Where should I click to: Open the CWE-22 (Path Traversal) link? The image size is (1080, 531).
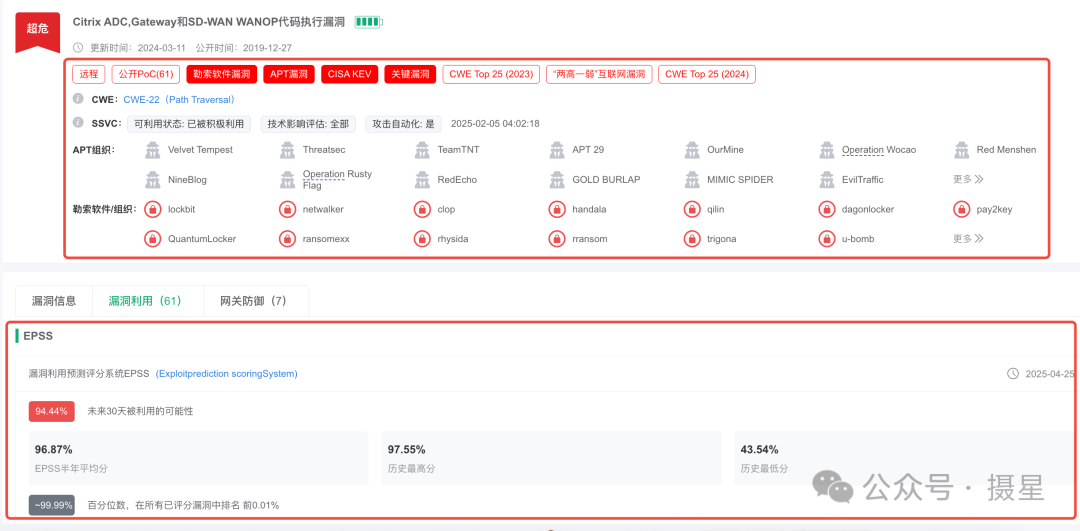pos(181,99)
